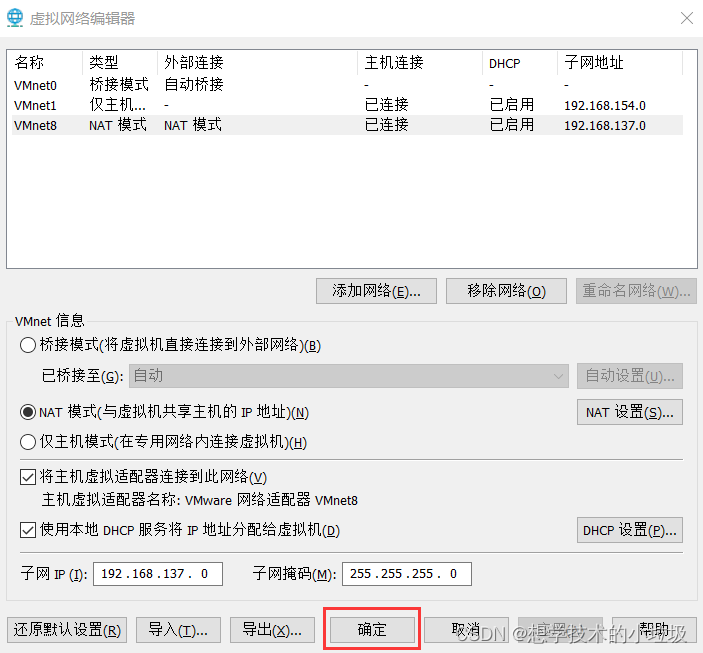Click the 子网掩码 input field
703x653 pixels.
tap(407, 574)
